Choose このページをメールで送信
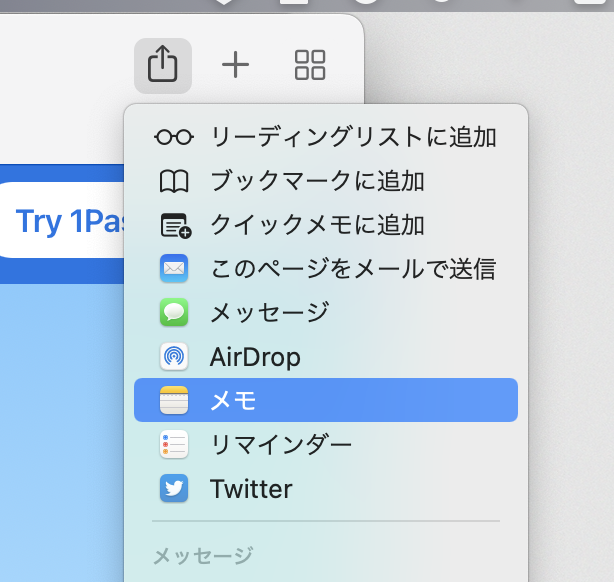The image size is (614, 582). click(x=326, y=269)
